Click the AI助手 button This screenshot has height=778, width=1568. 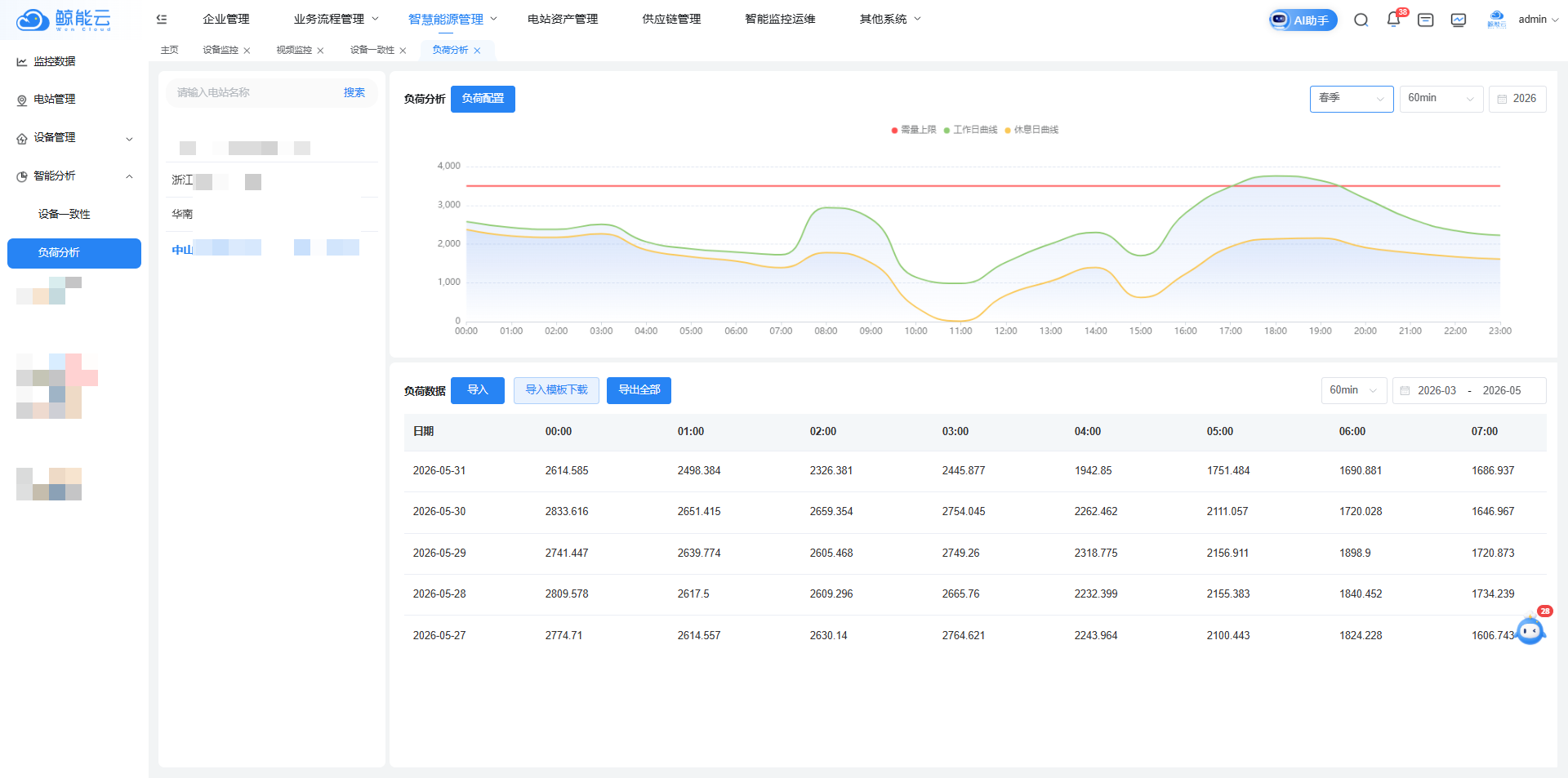click(1303, 20)
